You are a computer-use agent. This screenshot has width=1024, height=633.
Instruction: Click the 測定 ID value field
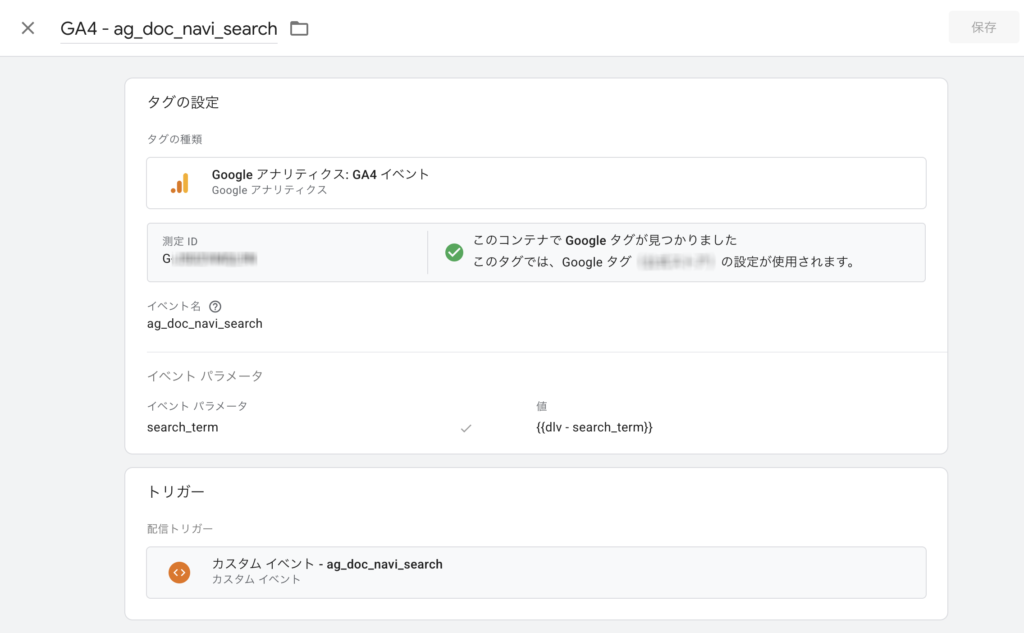(214, 259)
